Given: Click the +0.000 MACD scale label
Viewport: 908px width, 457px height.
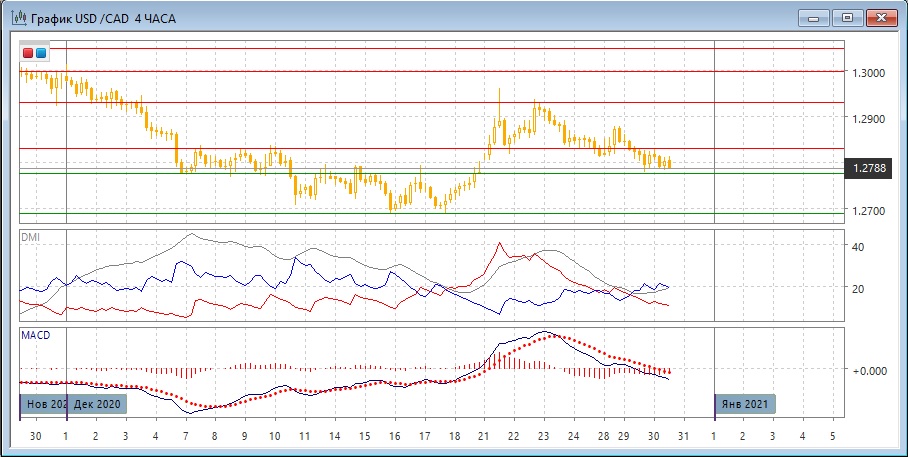Looking at the screenshot, I should [x=869, y=371].
